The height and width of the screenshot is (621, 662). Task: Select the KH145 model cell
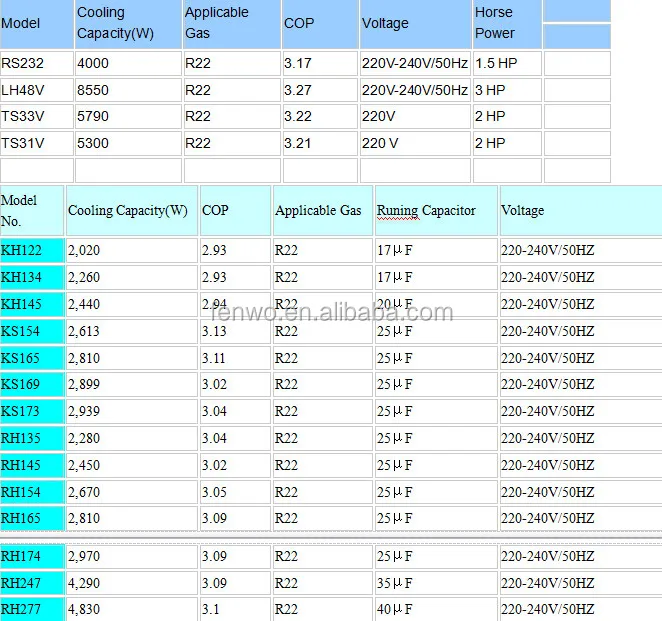point(22,304)
